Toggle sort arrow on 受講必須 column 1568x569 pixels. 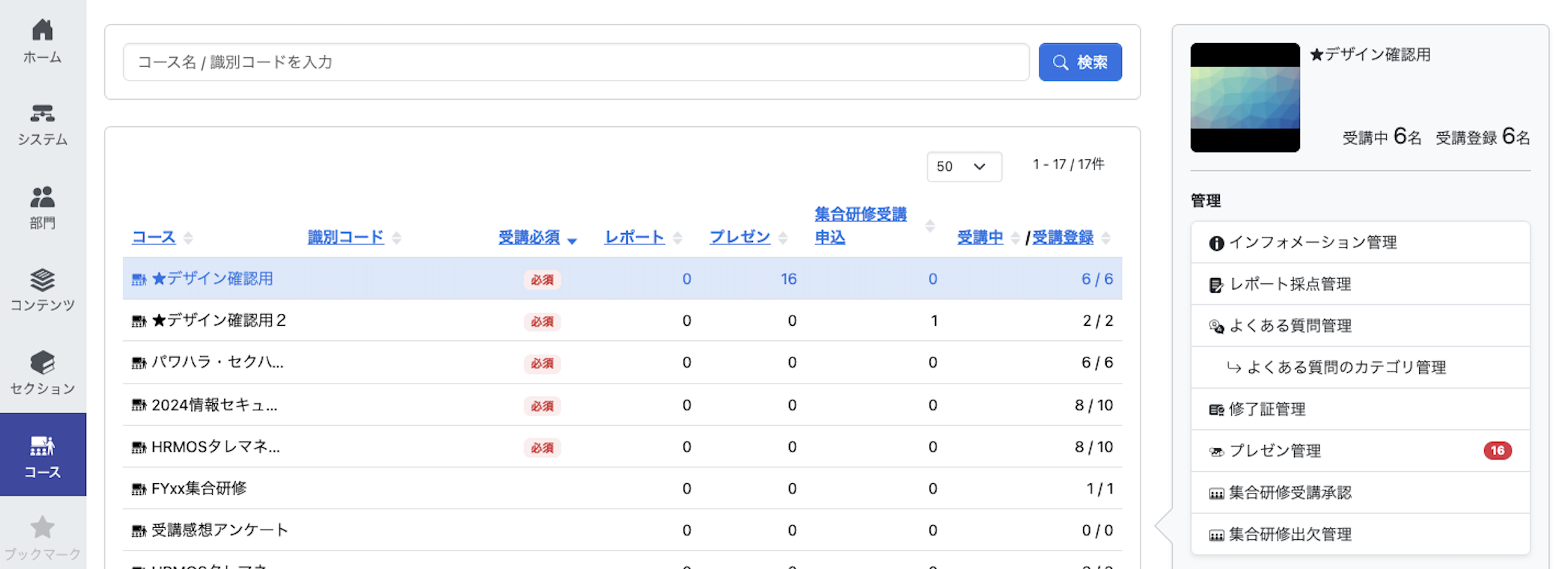click(x=572, y=240)
